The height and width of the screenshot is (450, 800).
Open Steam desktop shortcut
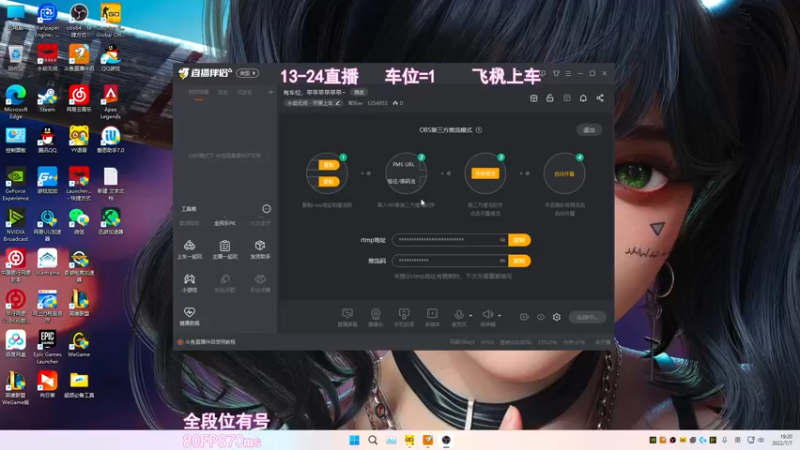tap(47, 100)
